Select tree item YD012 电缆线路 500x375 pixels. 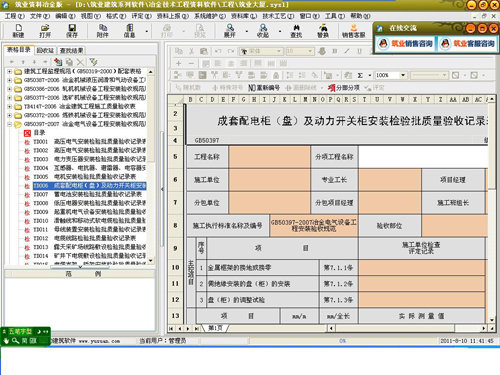tap(85, 238)
